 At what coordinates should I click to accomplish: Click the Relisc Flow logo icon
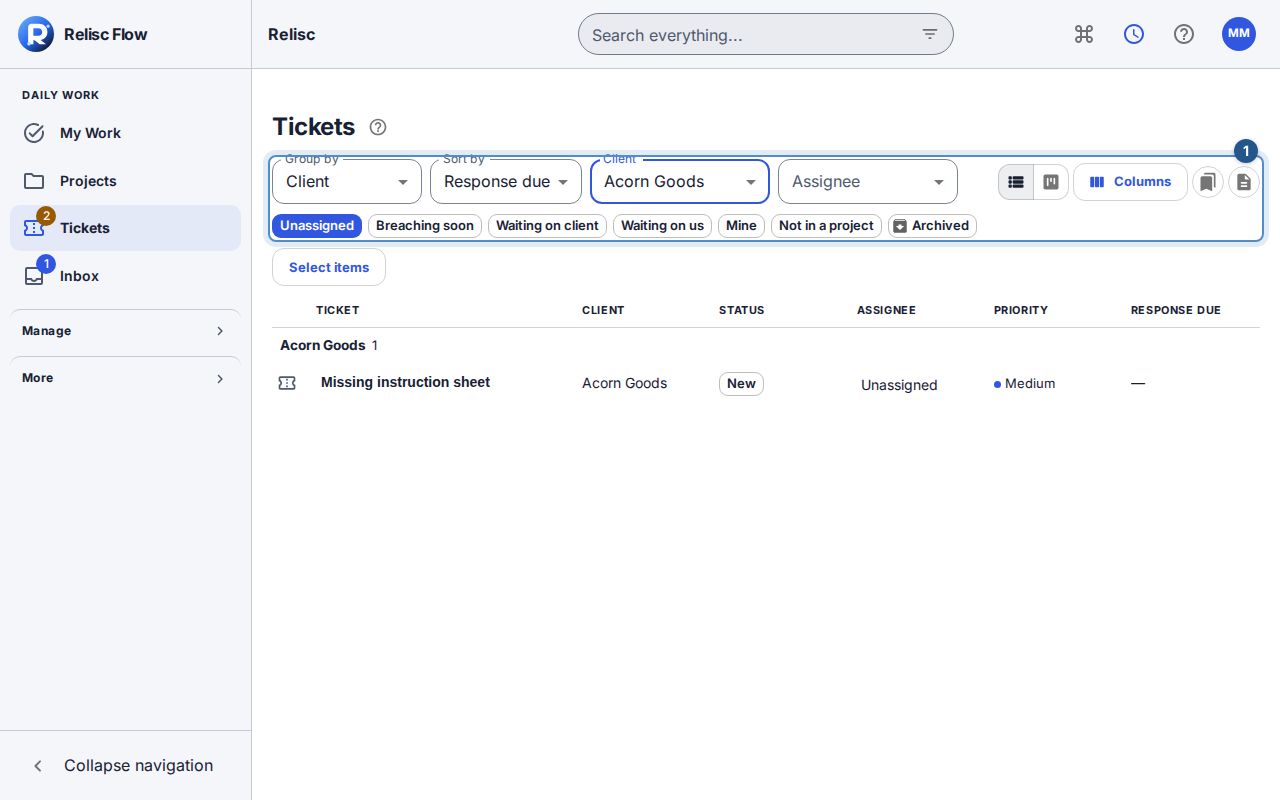pos(35,34)
